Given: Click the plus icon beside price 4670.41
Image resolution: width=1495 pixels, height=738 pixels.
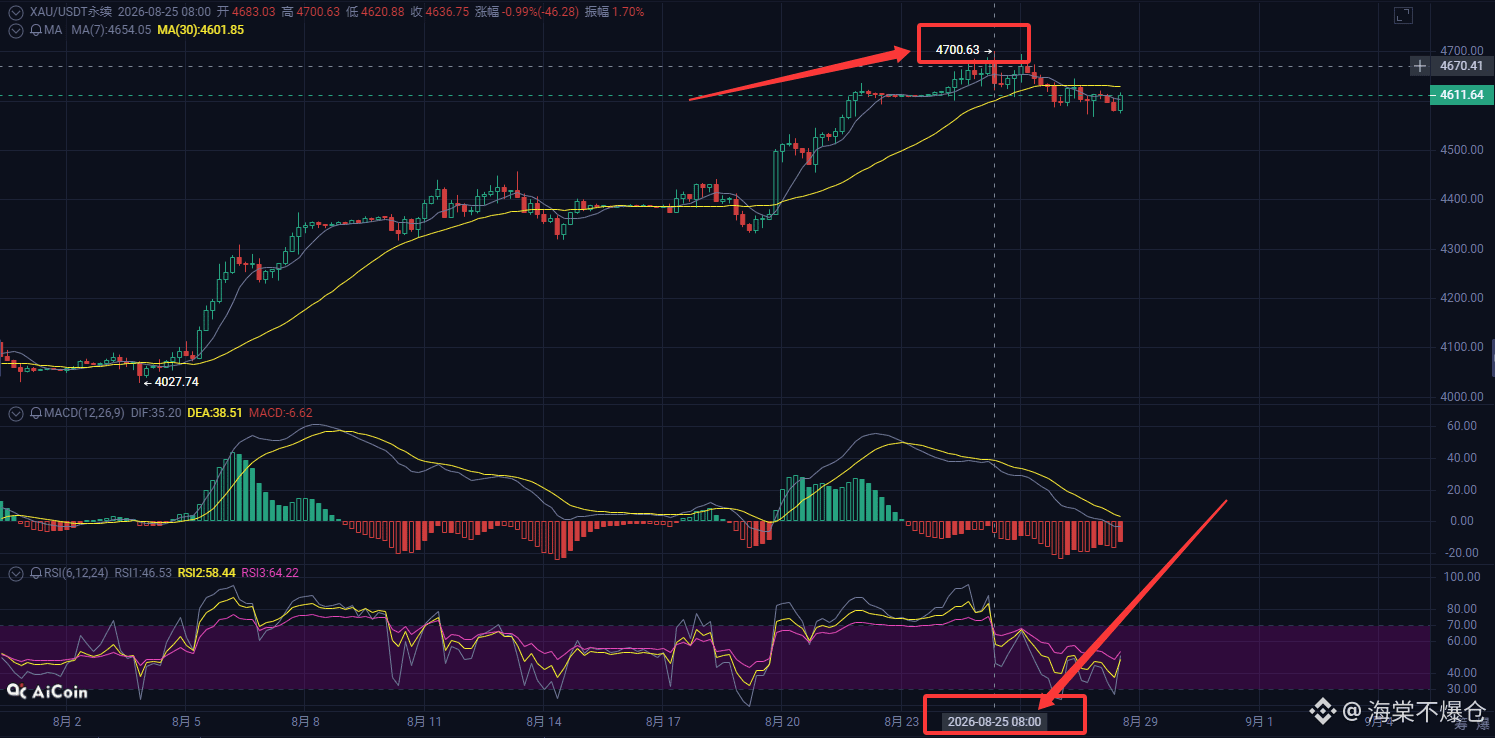Looking at the screenshot, I should pos(1420,66).
